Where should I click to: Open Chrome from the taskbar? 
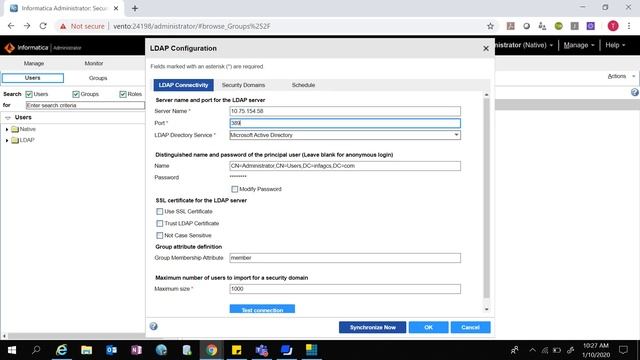point(211,350)
